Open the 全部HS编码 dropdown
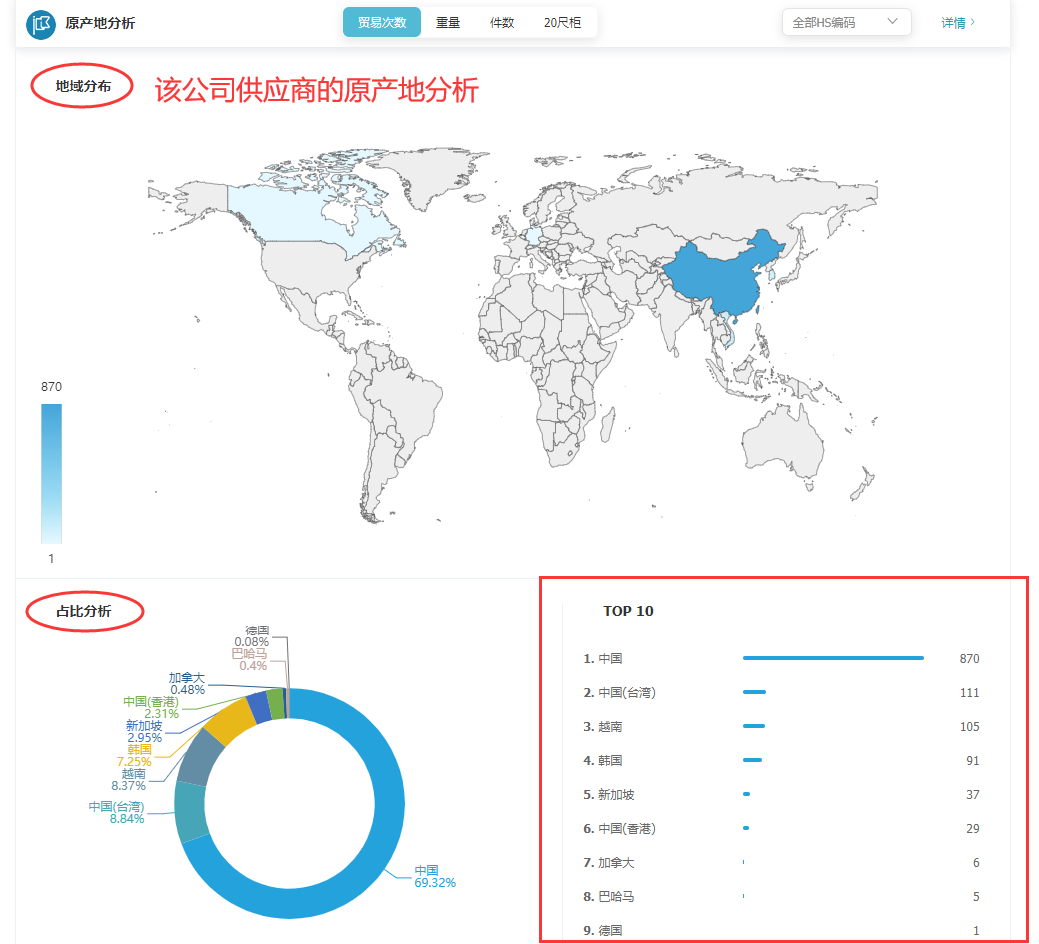 (x=846, y=21)
